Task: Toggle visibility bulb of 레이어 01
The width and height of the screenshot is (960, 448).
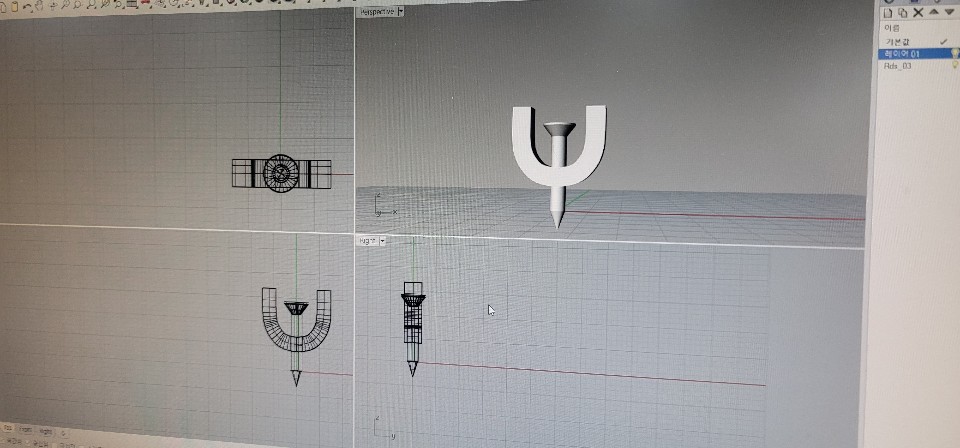Action: pyautogui.click(x=954, y=53)
